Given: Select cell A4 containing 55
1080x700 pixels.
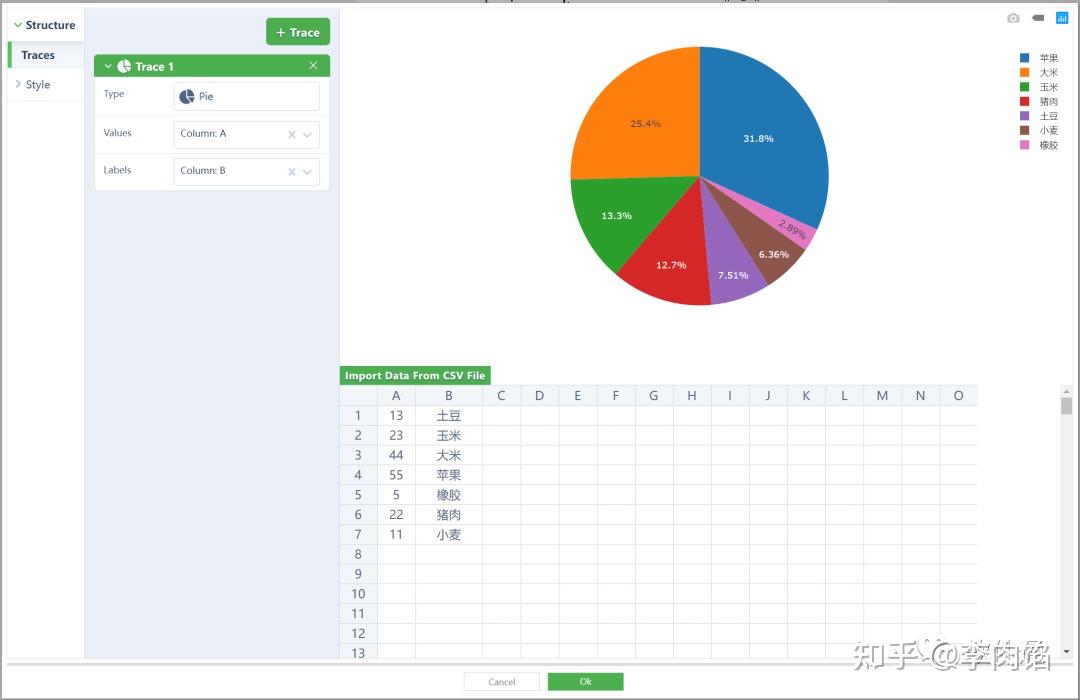Looking at the screenshot, I should click(396, 475).
